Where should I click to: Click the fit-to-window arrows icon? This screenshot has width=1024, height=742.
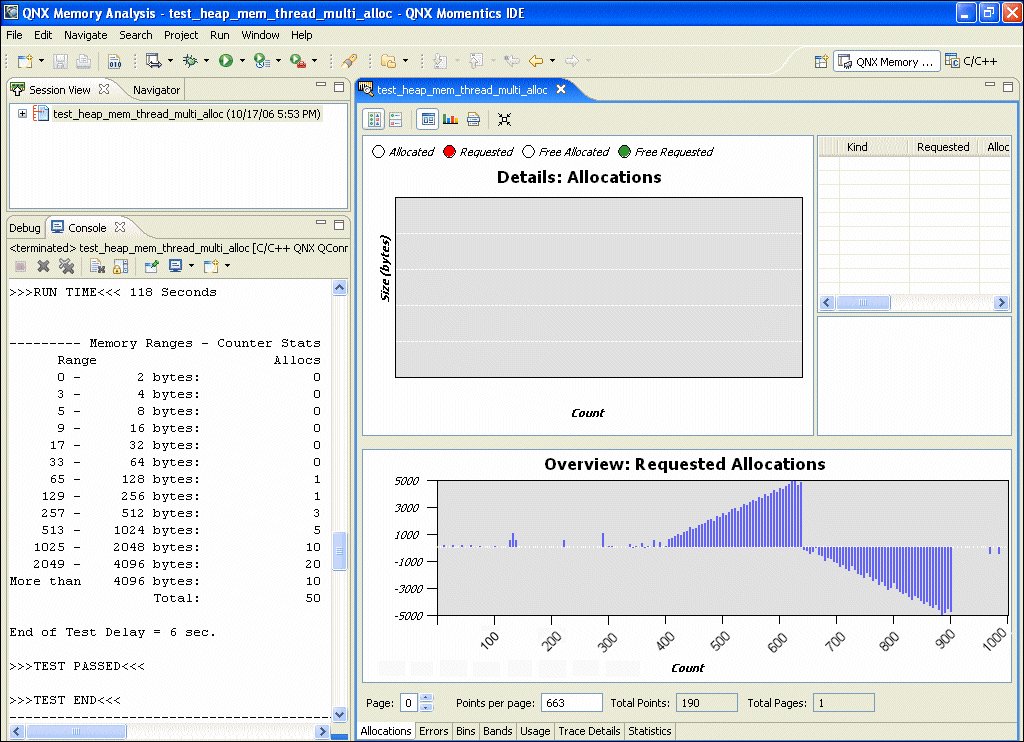point(505,119)
